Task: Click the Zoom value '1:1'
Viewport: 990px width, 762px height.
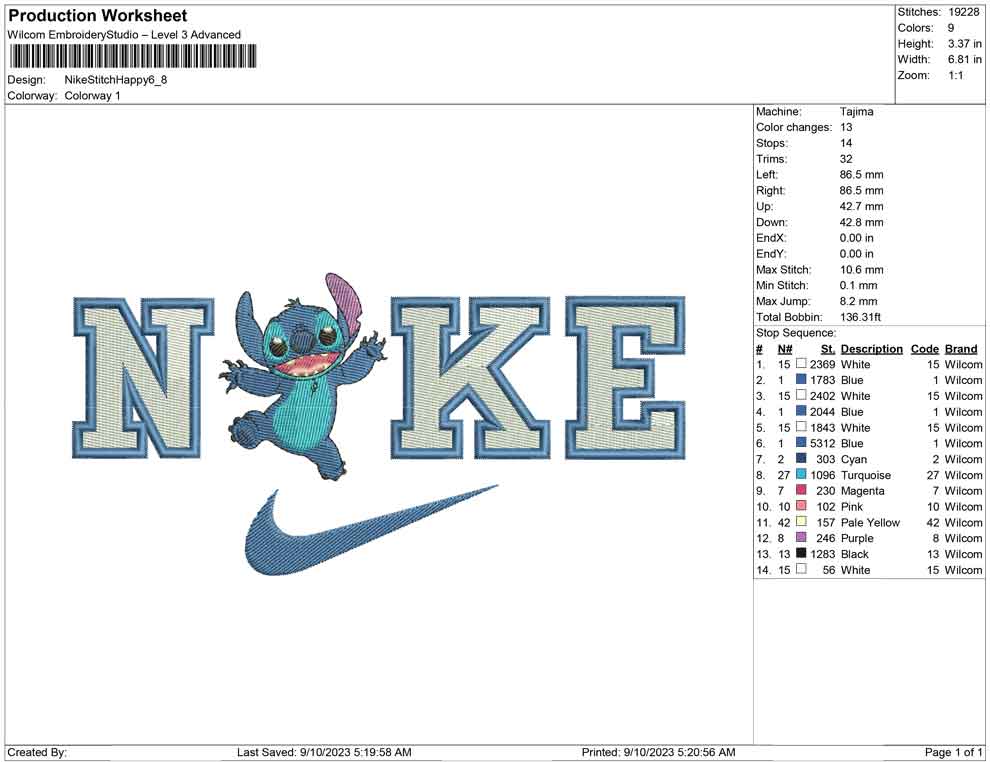Action: 956,75
